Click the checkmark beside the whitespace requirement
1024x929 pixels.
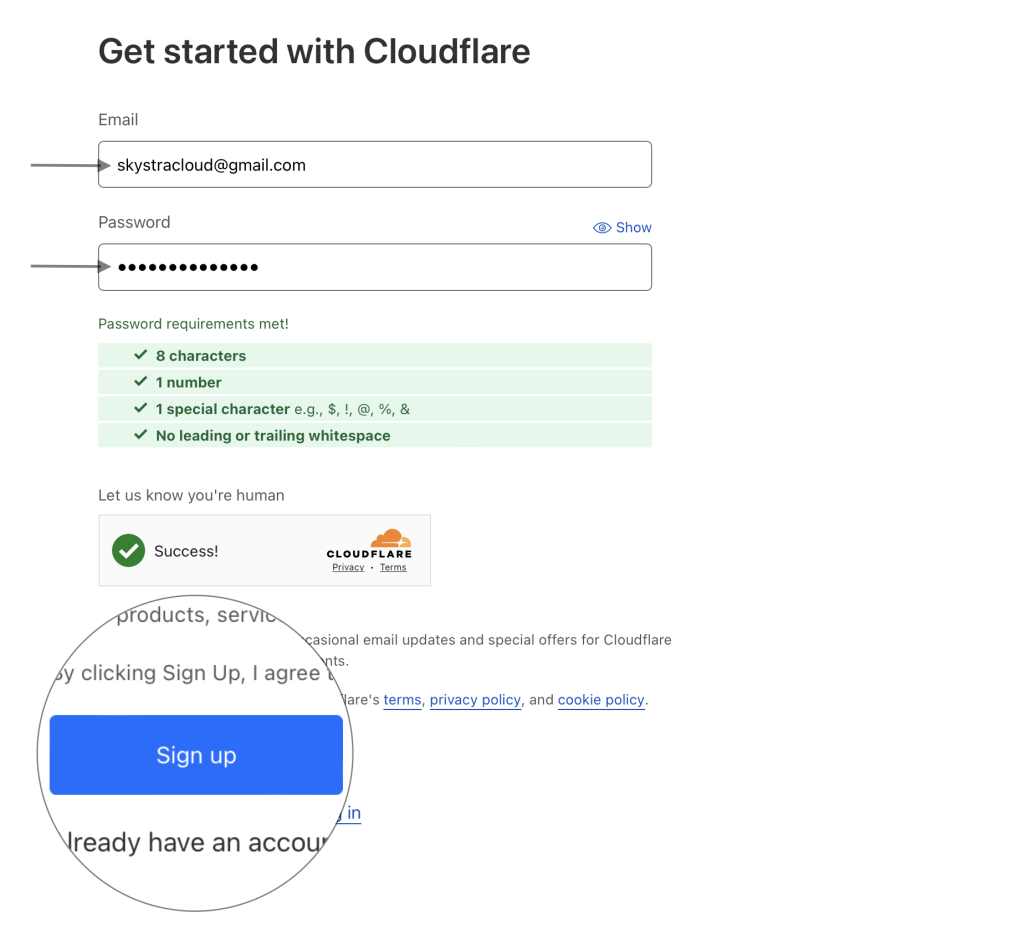[x=141, y=436]
